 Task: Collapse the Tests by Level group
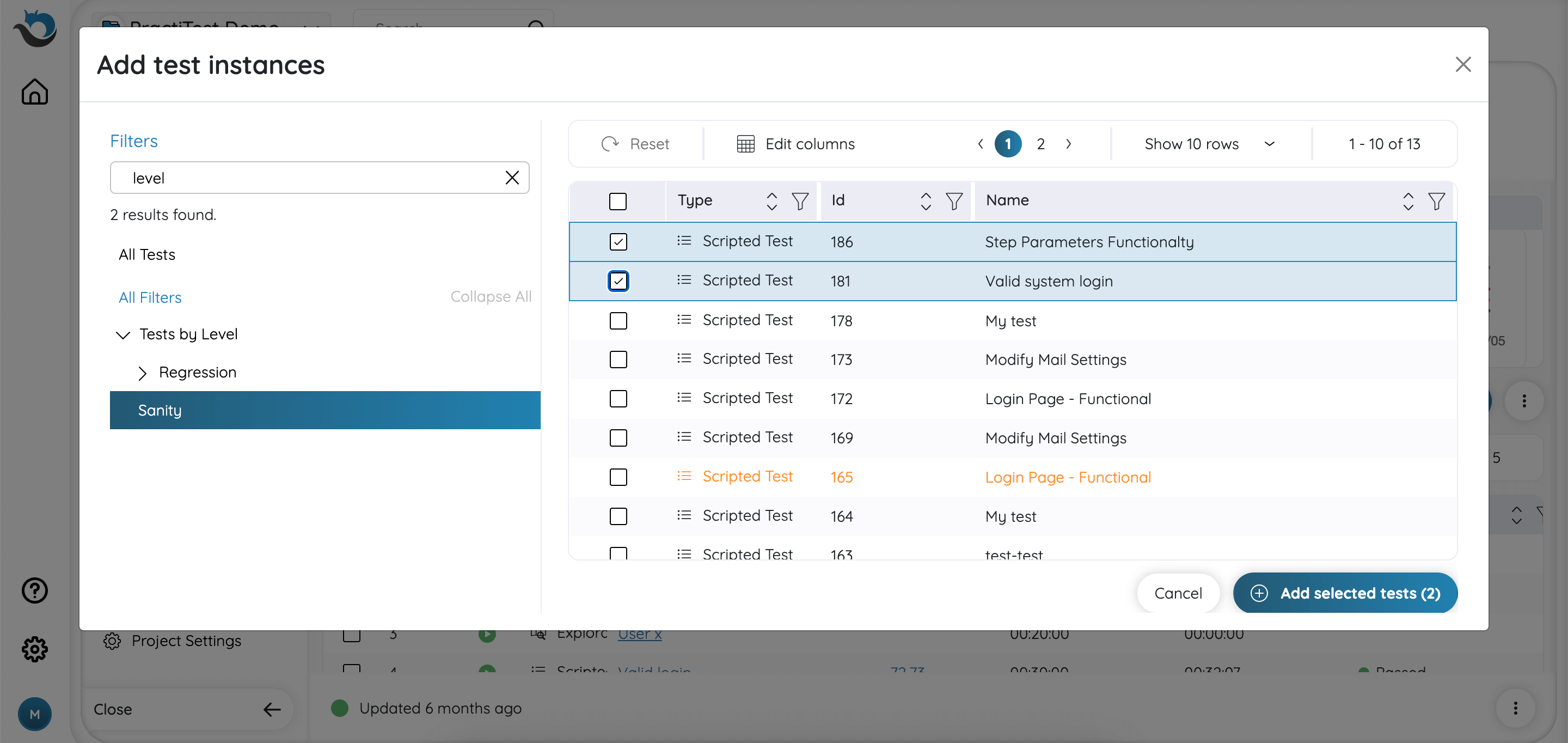coord(123,335)
